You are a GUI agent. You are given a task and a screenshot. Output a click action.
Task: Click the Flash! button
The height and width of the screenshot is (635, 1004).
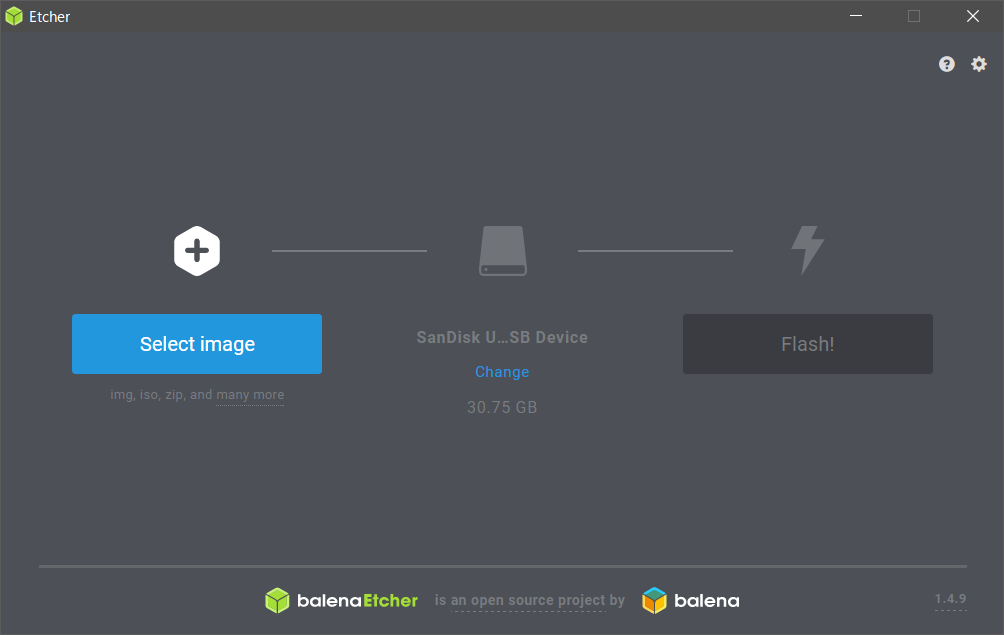(x=807, y=344)
